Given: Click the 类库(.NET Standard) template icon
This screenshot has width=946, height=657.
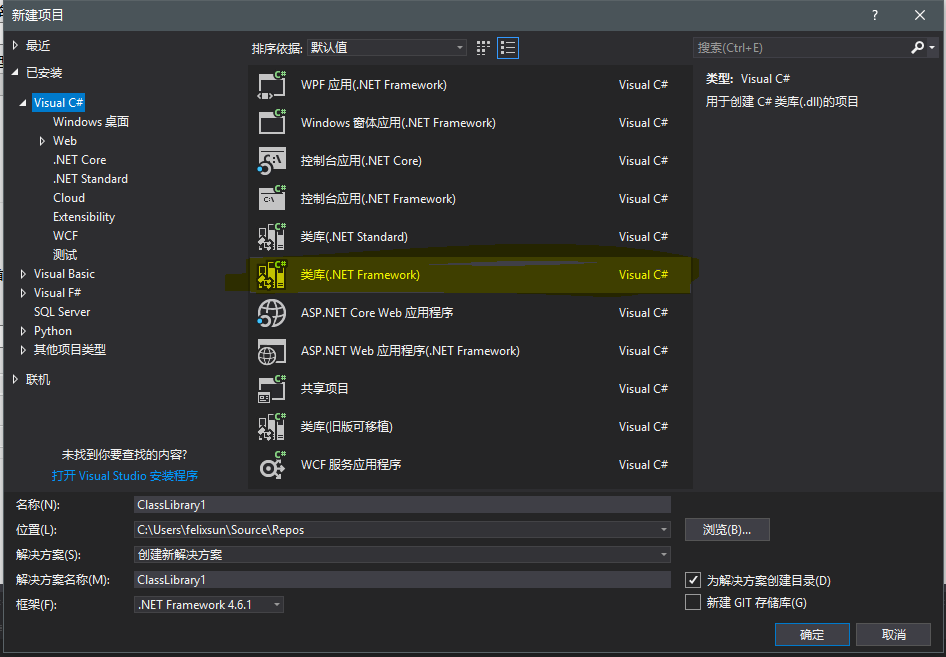Looking at the screenshot, I should point(271,236).
